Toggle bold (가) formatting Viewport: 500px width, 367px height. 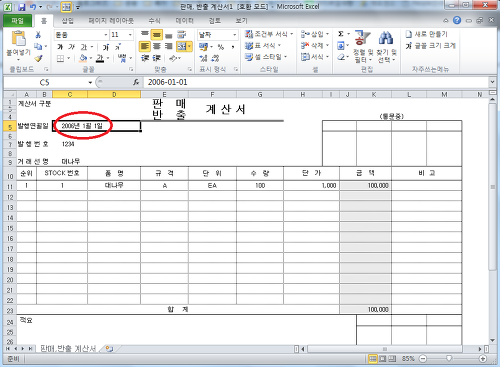tap(60, 47)
